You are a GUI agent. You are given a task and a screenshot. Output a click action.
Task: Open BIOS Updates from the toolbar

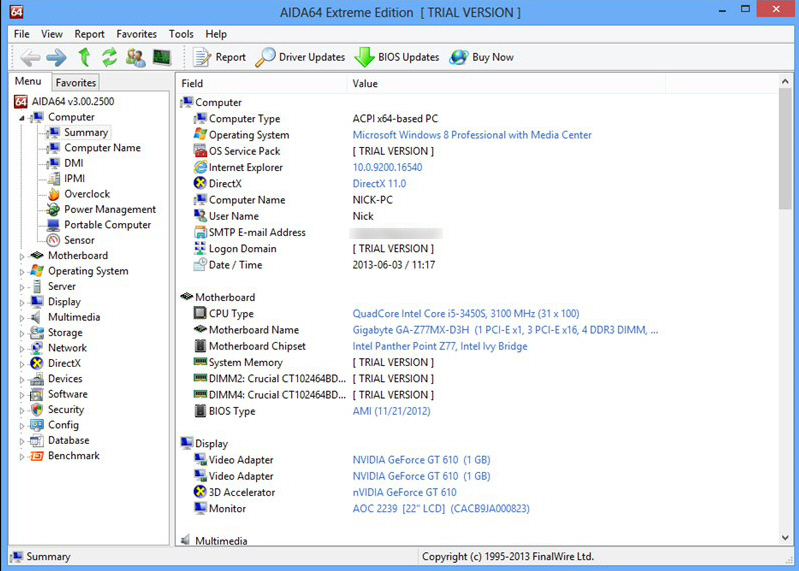click(397, 58)
